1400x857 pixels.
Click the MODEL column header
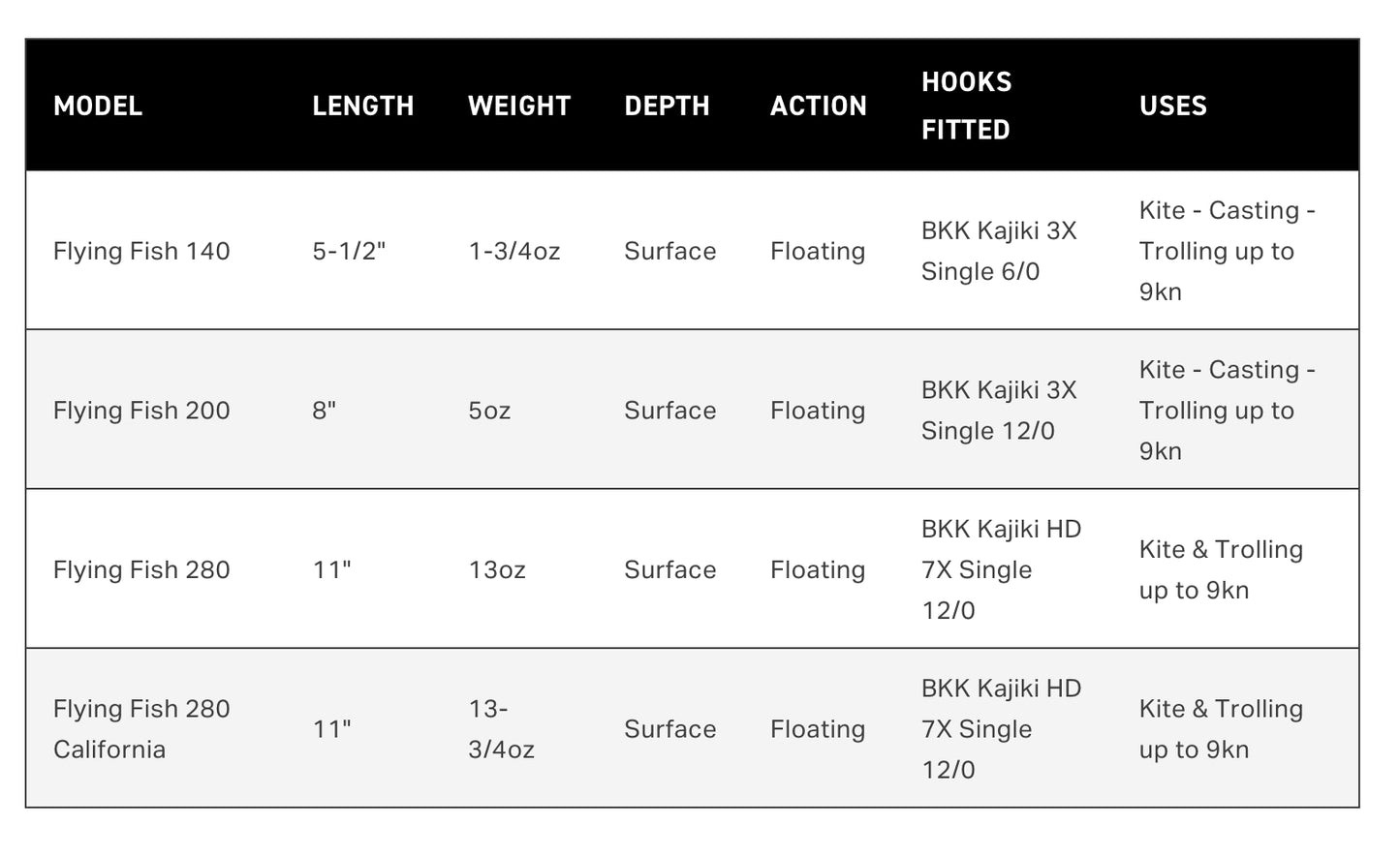(x=98, y=106)
